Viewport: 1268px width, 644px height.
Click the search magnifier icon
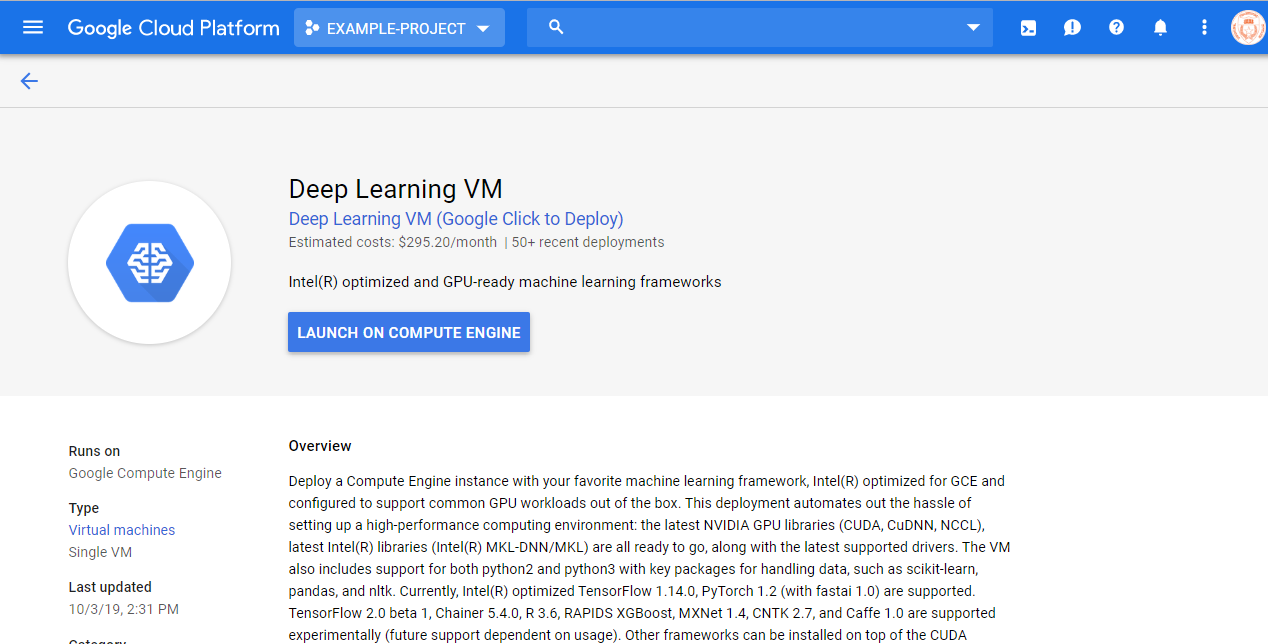tap(557, 28)
